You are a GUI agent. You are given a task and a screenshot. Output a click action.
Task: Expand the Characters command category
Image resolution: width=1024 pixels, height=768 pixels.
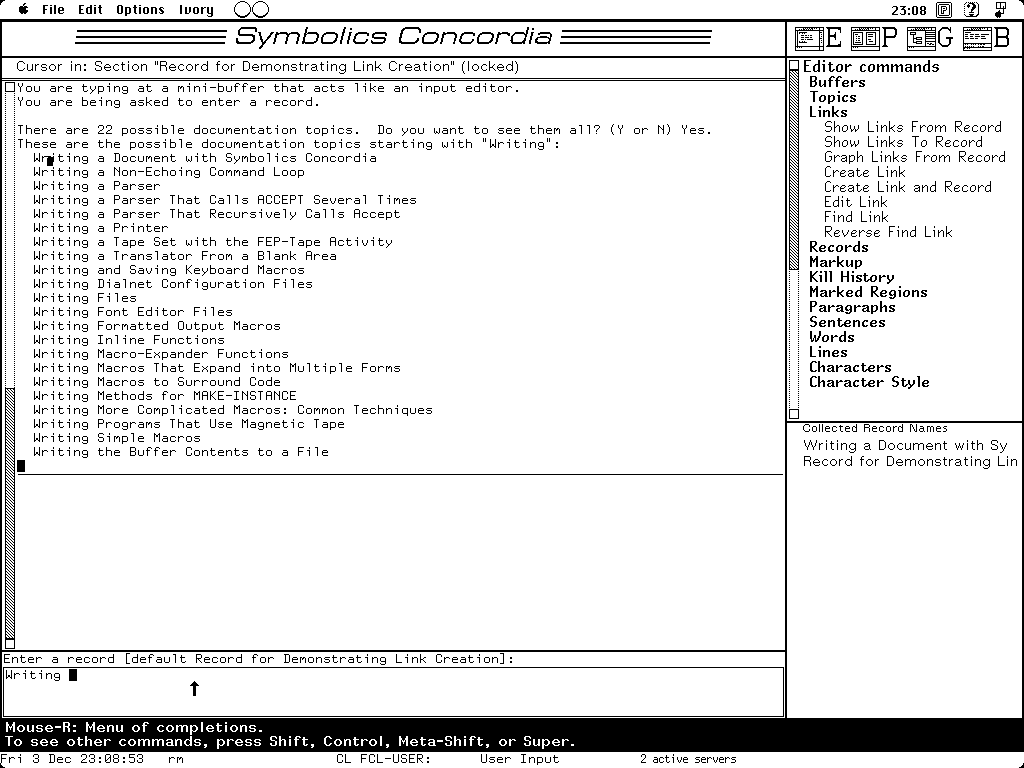click(x=850, y=367)
